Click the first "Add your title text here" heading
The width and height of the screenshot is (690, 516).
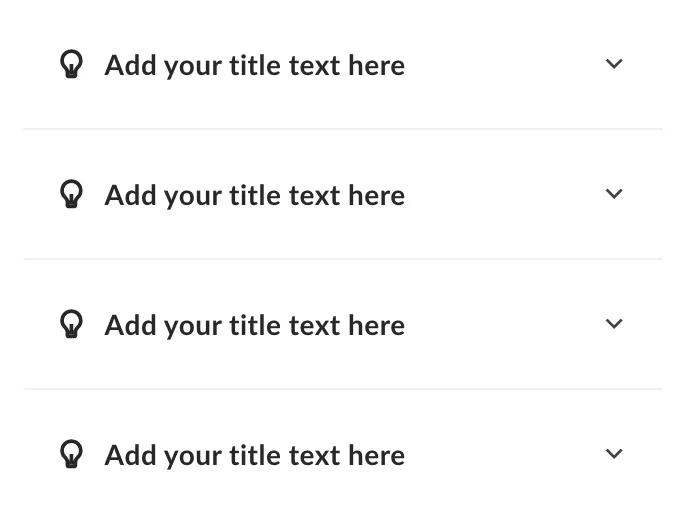pos(255,66)
